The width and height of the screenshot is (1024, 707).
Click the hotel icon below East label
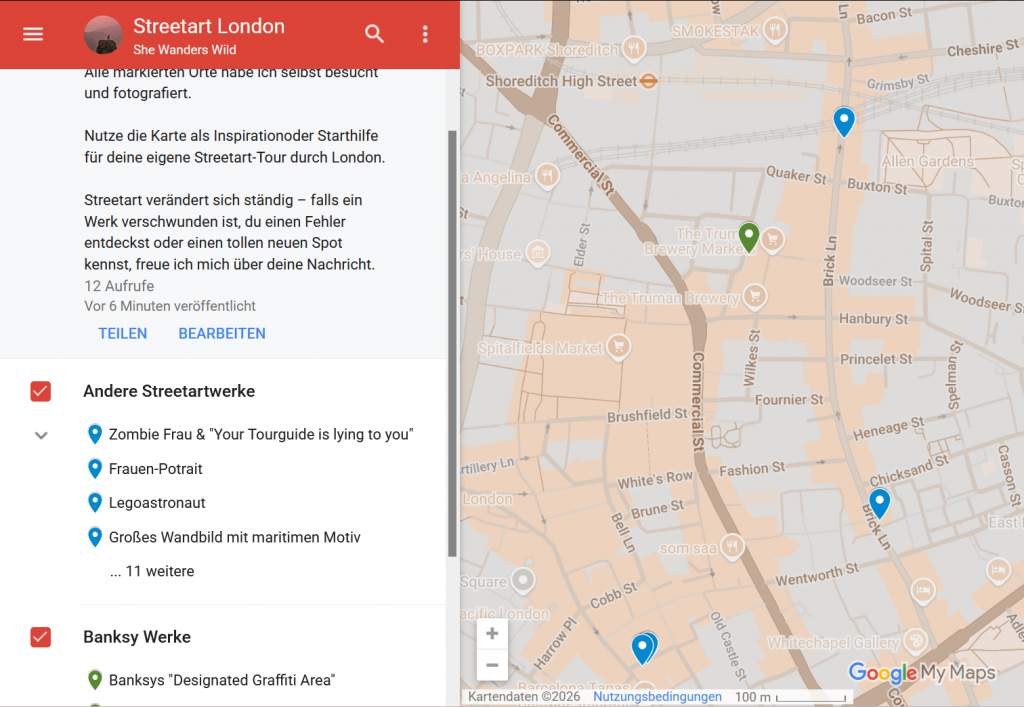pyautogui.click(x=998, y=571)
